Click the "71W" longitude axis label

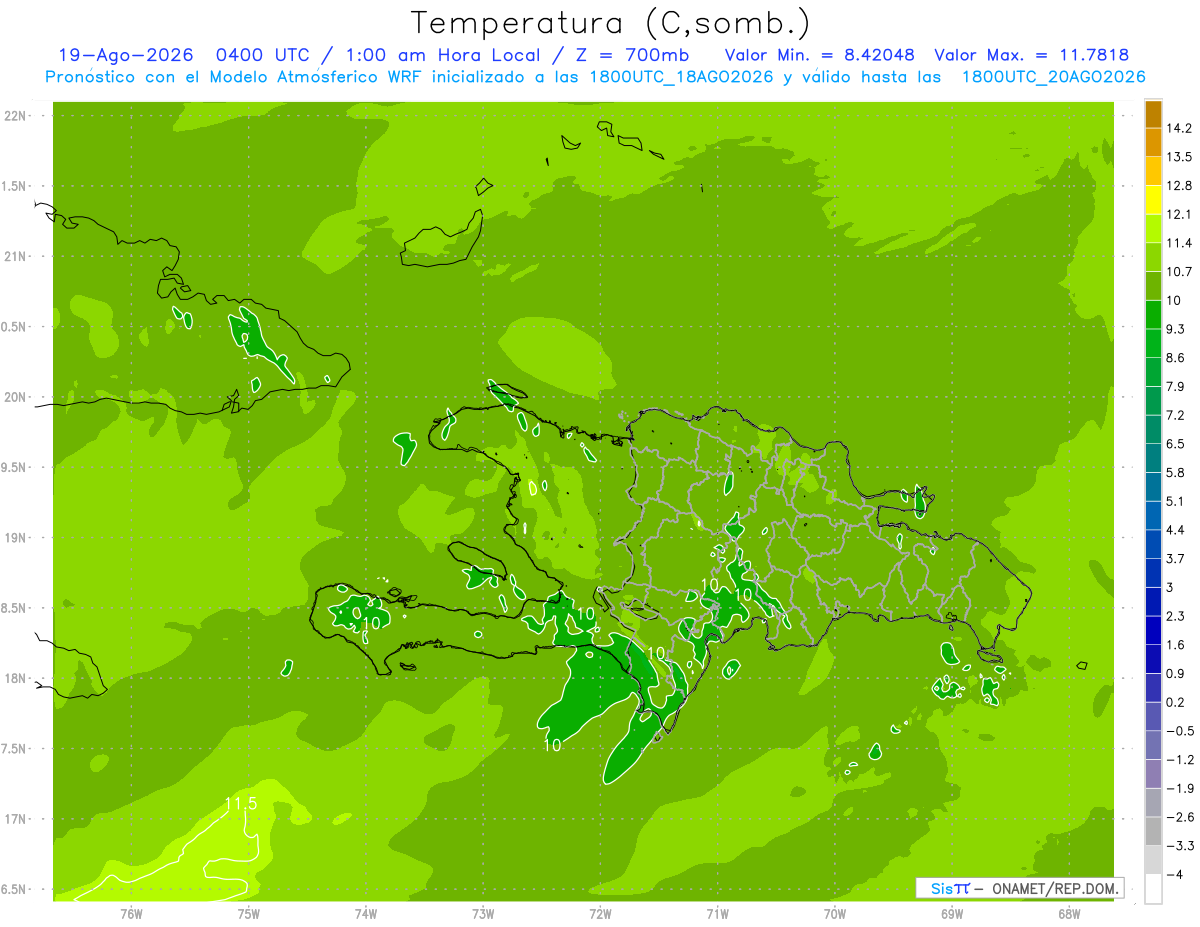point(717,914)
